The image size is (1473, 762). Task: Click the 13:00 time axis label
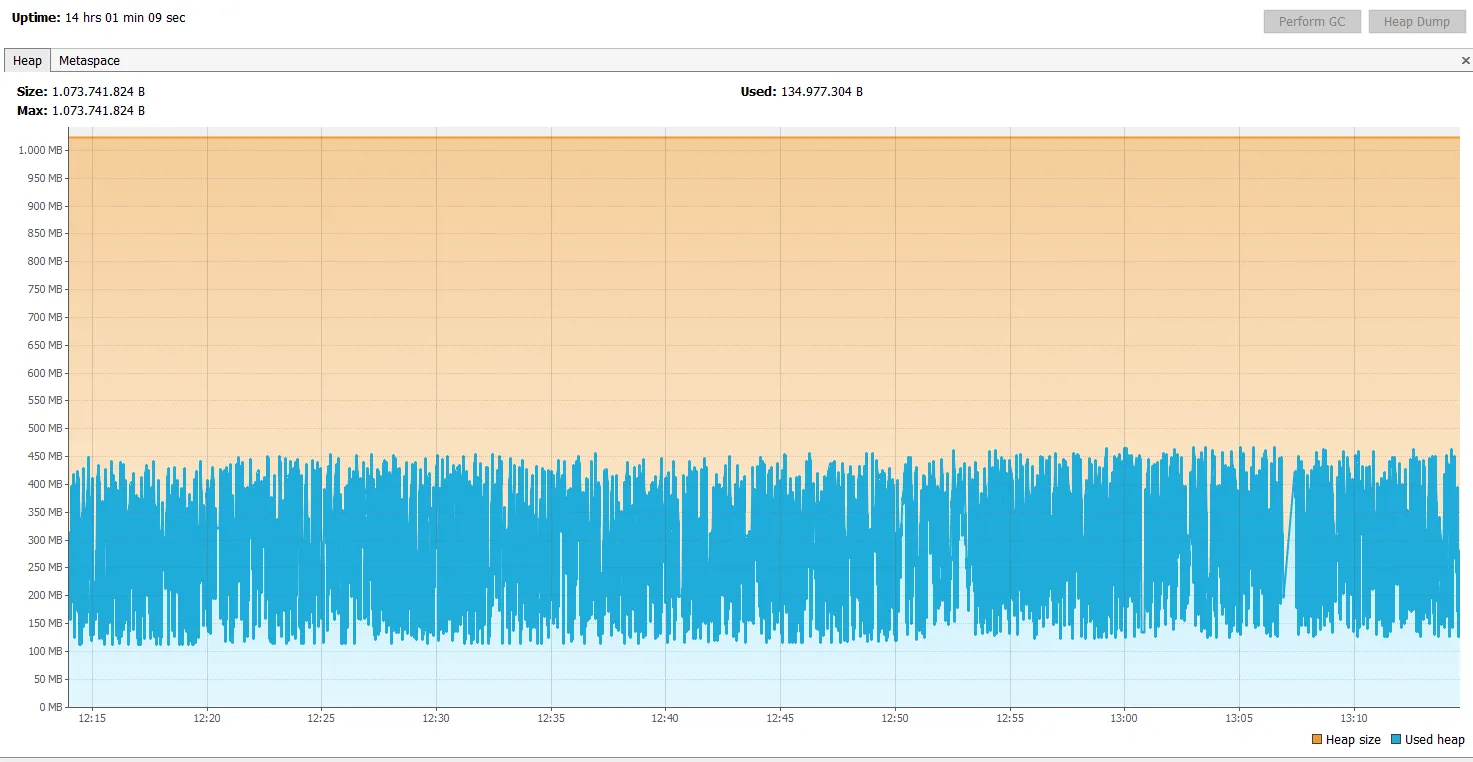click(1124, 718)
